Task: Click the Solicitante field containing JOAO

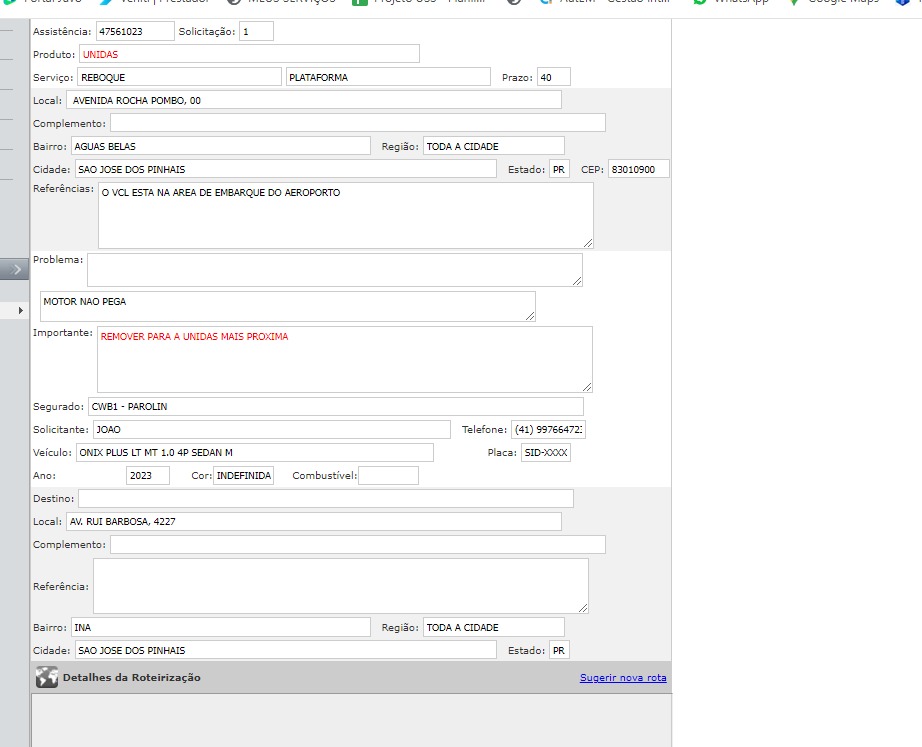Action: click(x=272, y=429)
